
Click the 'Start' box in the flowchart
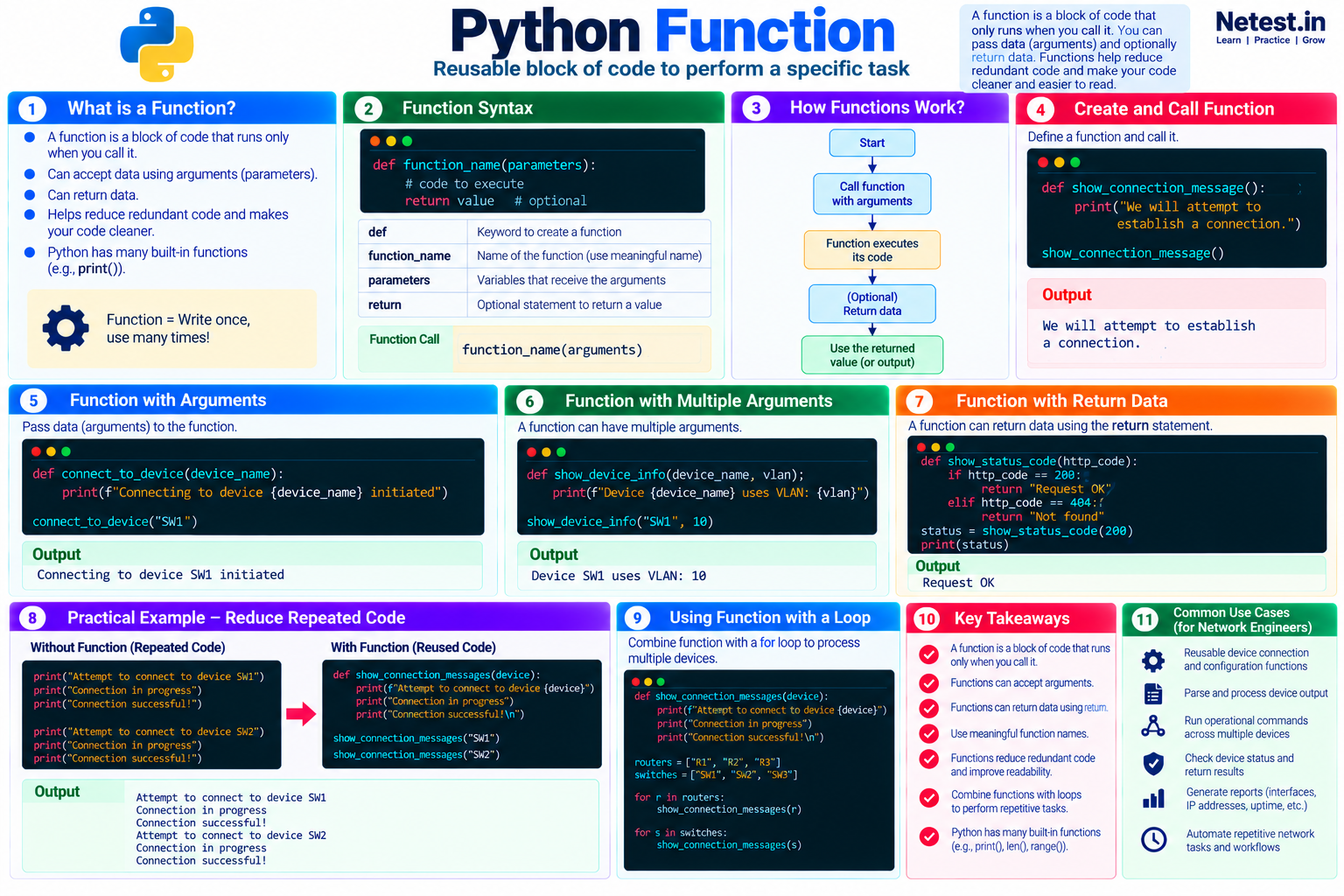[872, 143]
